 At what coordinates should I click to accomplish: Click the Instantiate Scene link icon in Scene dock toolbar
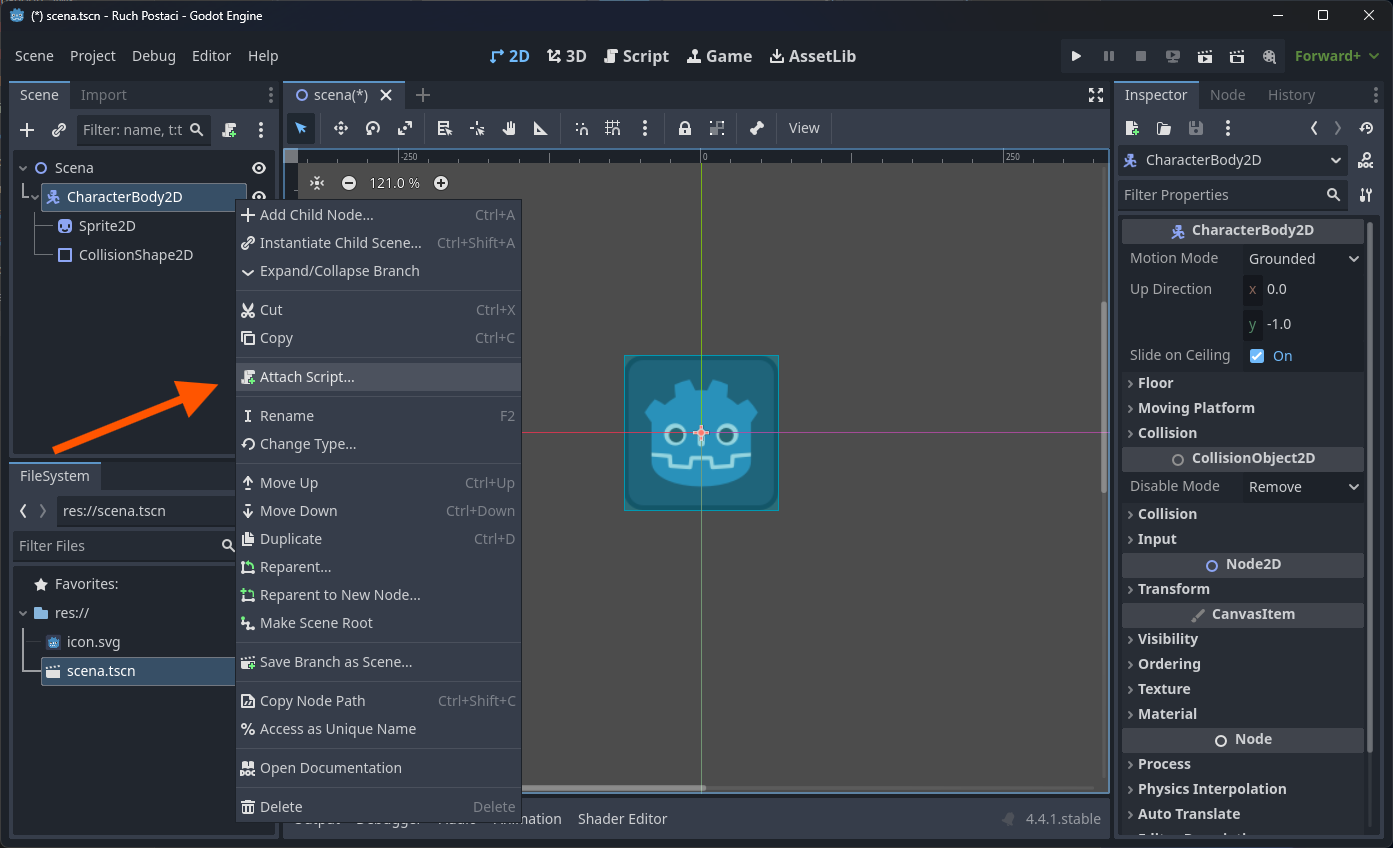coord(59,129)
